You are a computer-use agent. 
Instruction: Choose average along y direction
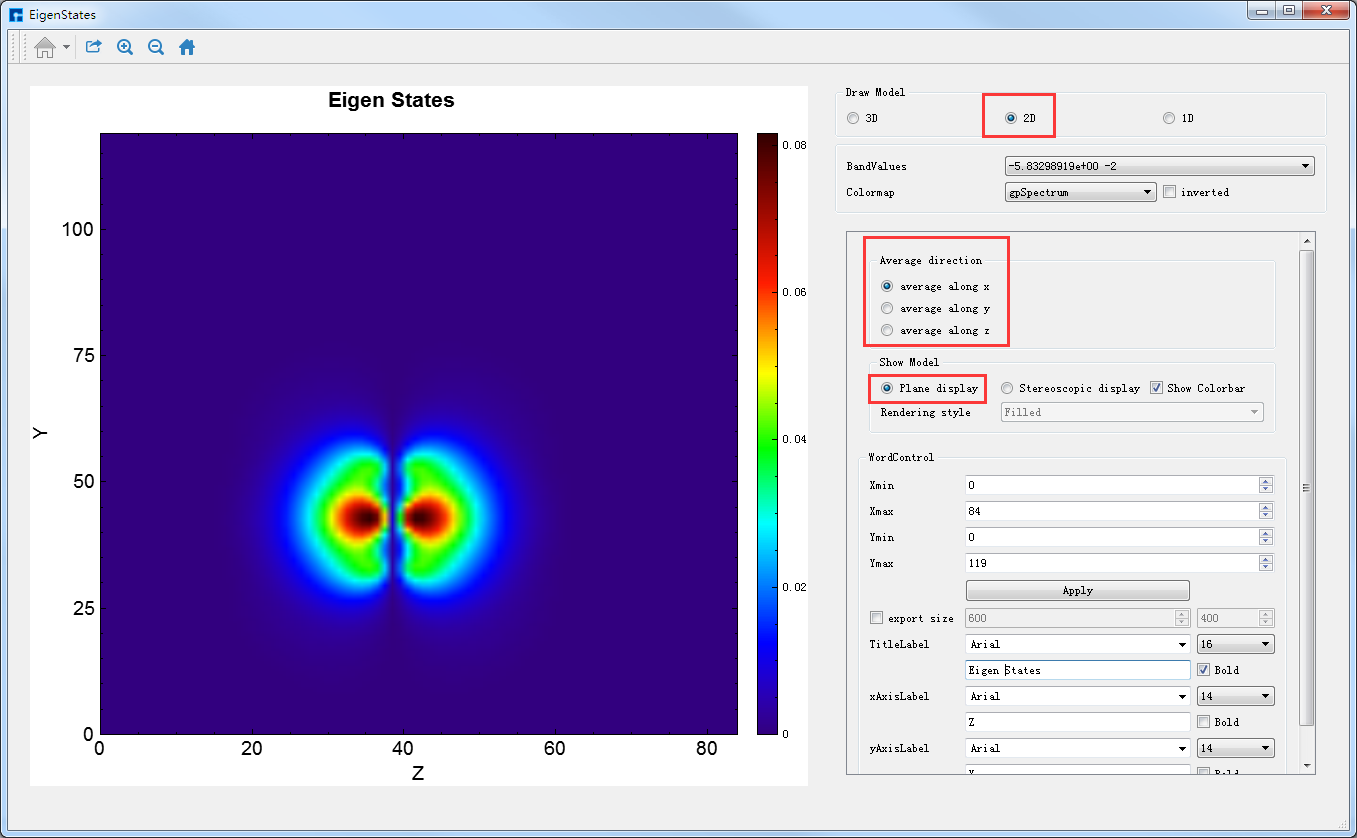click(887, 309)
